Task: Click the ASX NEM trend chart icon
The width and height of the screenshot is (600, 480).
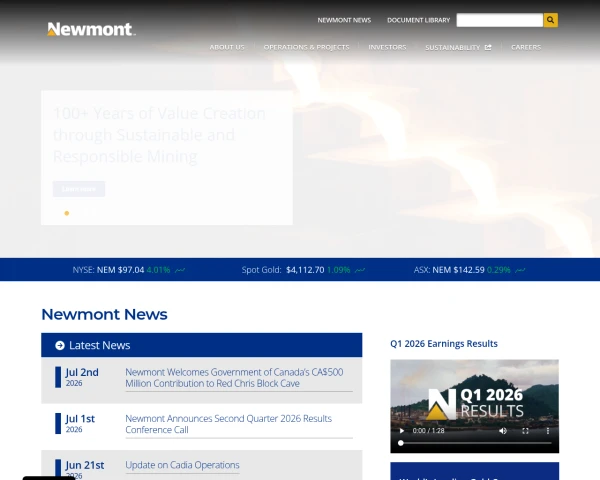Action: click(520, 270)
